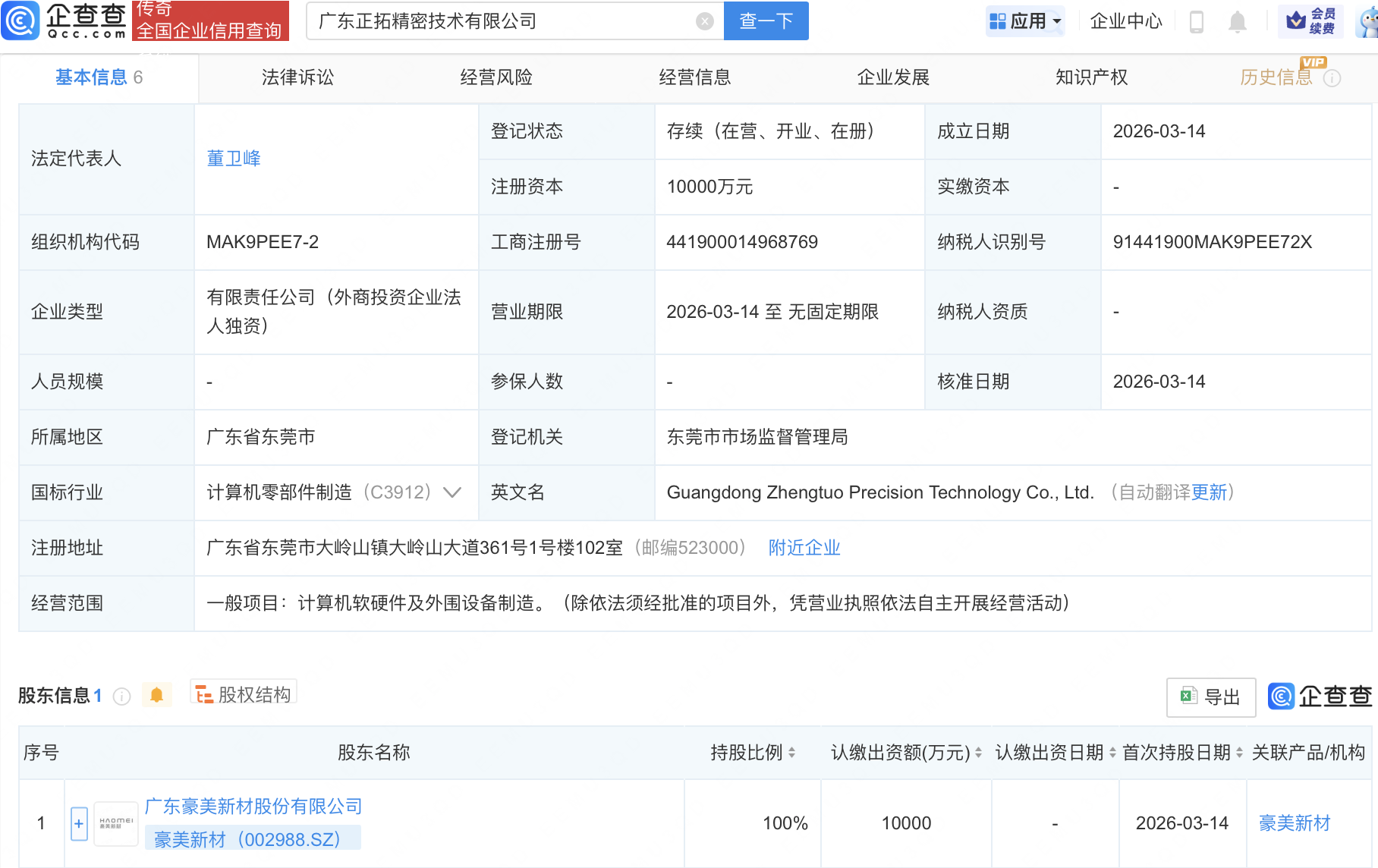Expand the shareholder row with the plus icon
Viewport: 1378px width, 868px height.
(78, 822)
